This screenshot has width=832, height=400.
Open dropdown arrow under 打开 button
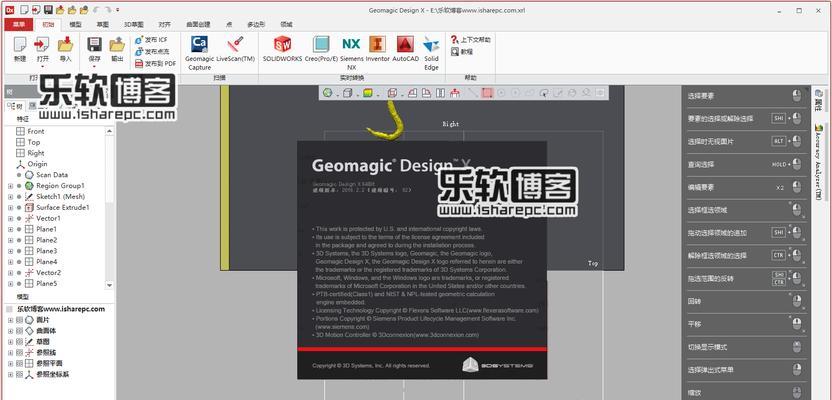point(42,67)
